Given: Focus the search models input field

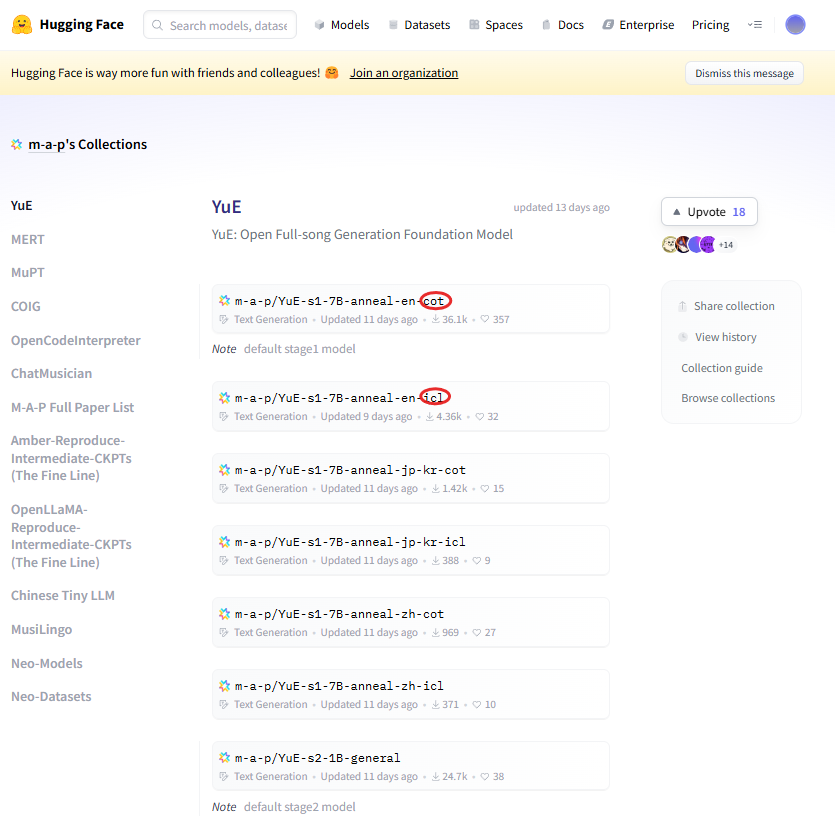Looking at the screenshot, I should pos(220,25).
